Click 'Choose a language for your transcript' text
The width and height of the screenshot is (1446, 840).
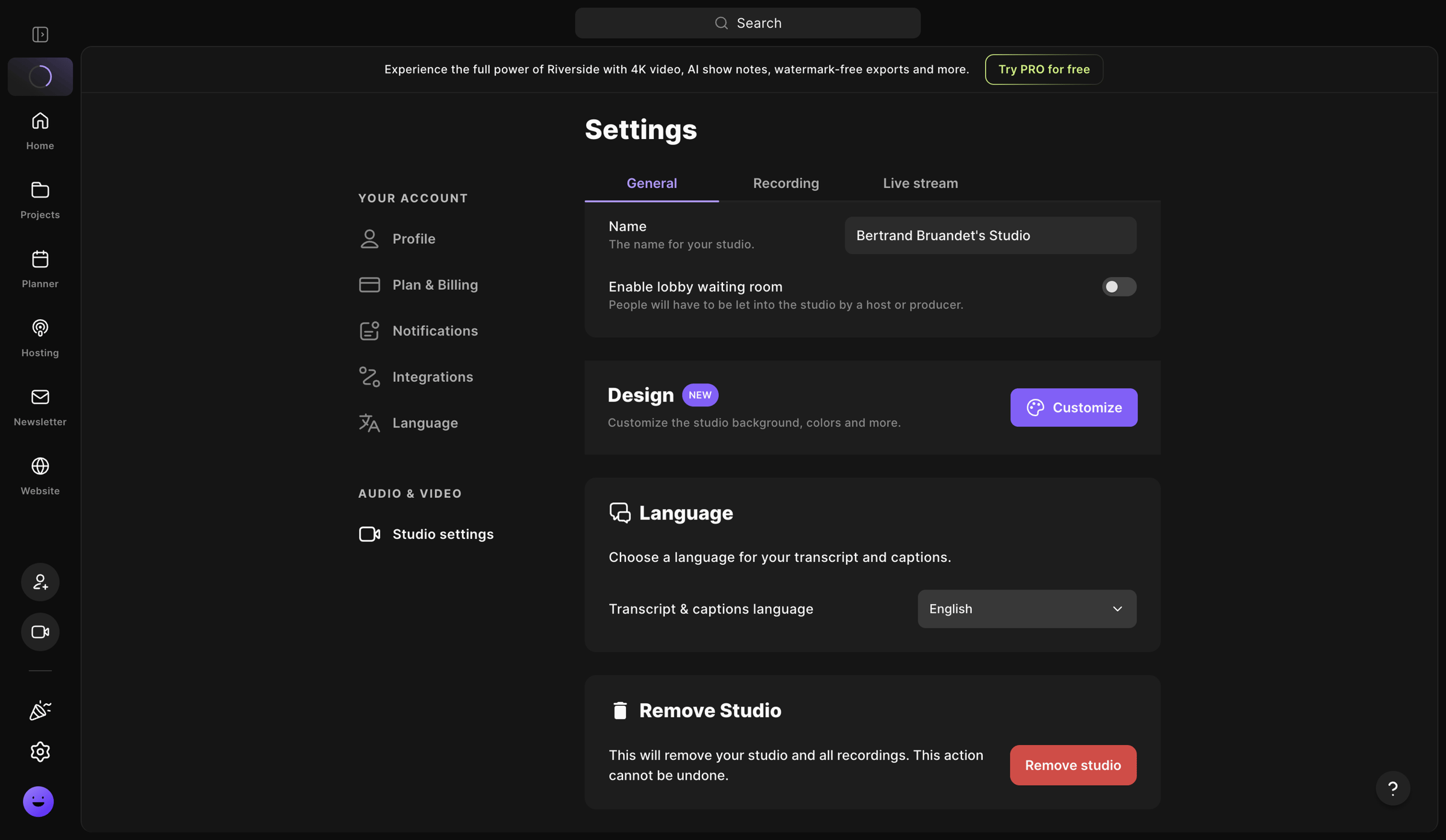(780, 558)
